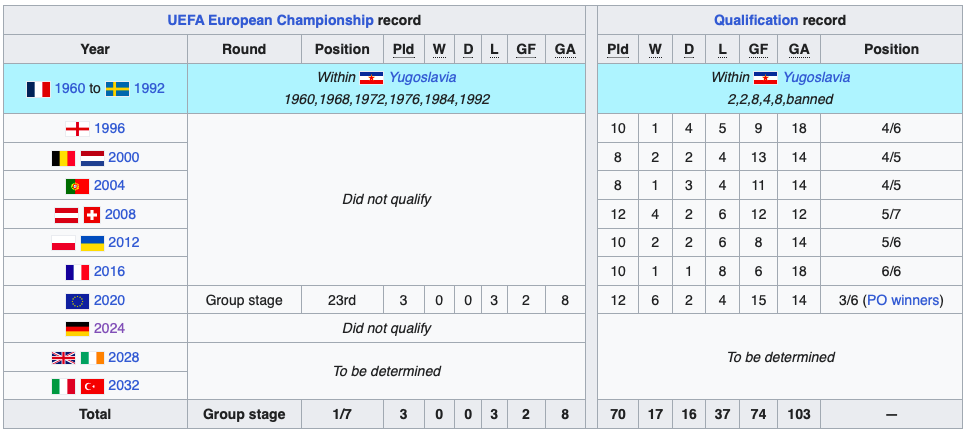
Task: Follow the Yugoslavia link in Qualification record
Action: pyautogui.click(x=816, y=77)
